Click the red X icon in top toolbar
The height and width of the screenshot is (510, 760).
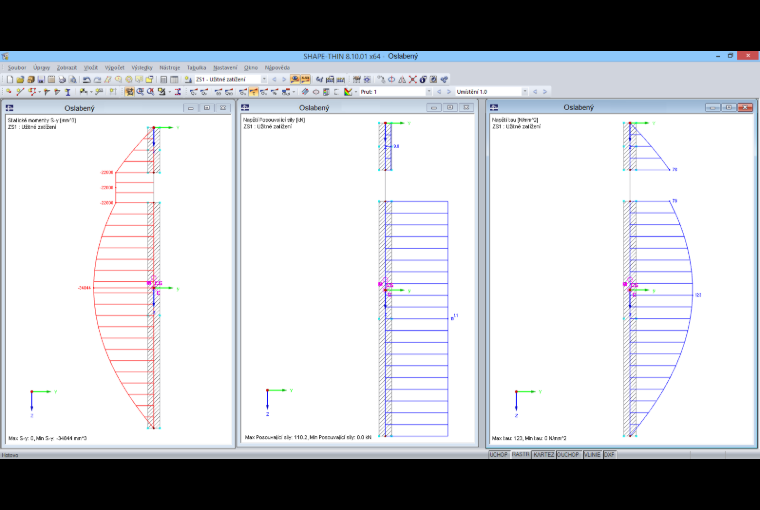[412, 79]
